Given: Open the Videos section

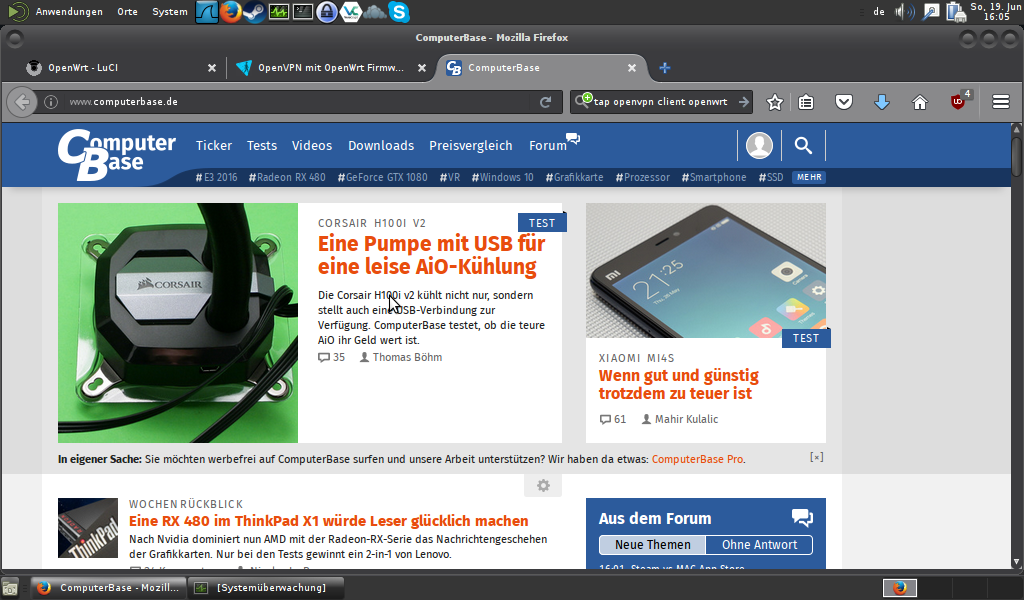Looking at the screenshot, I should 312,146.
